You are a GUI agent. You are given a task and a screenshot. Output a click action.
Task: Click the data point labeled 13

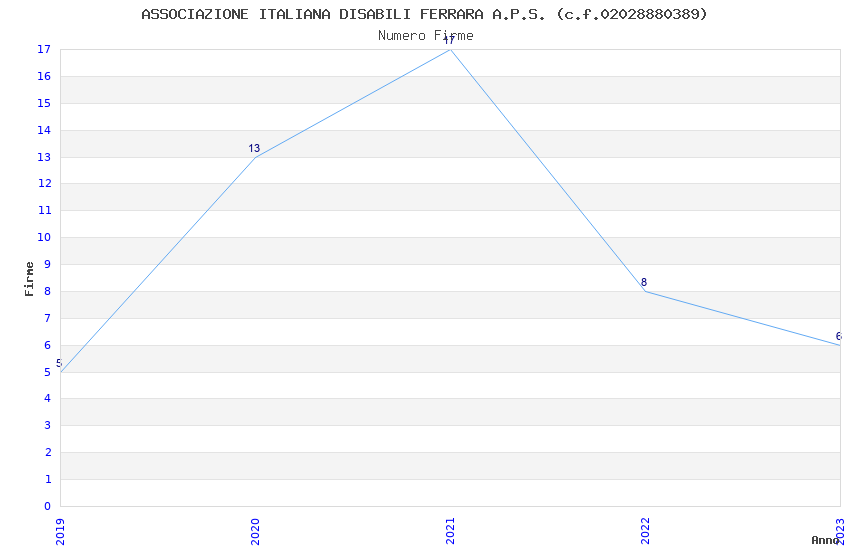point(255,157)
